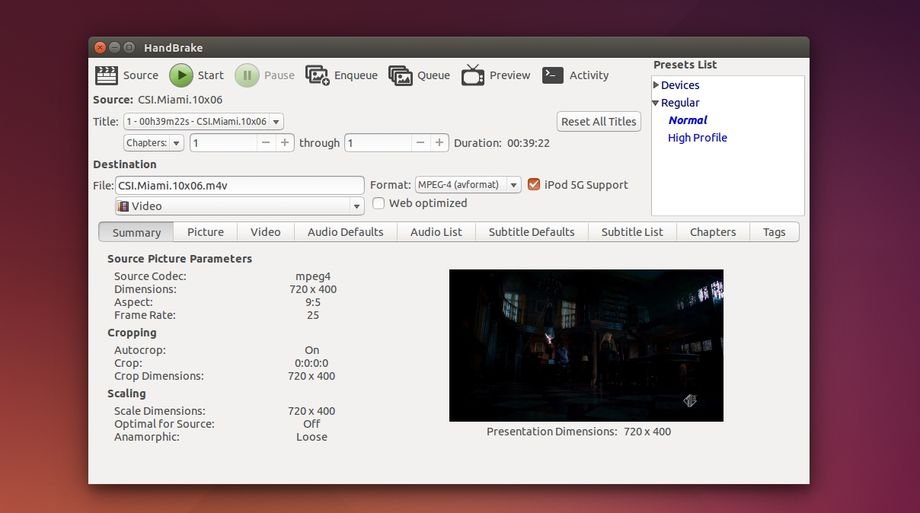This screenshot has width=920, height=513.
Task: Open the Activity terminal icon
Action: coord(552,75)
